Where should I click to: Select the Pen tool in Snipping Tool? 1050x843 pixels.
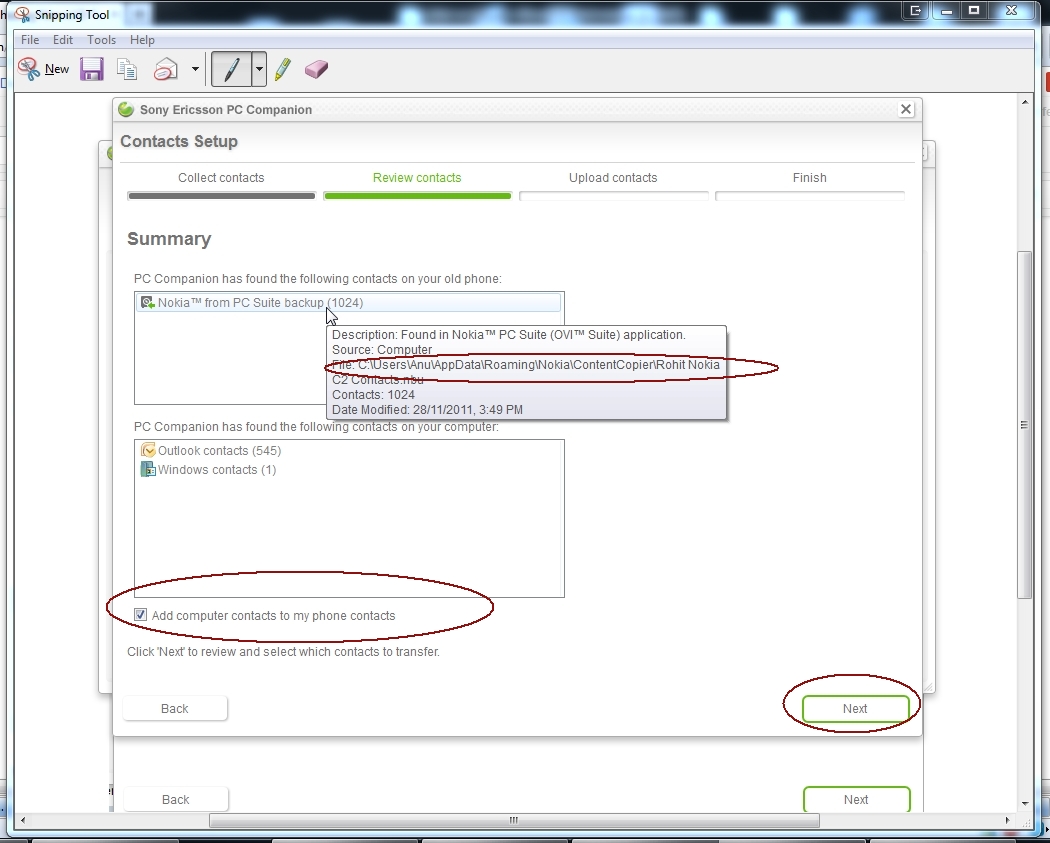(x=231, y=69)
